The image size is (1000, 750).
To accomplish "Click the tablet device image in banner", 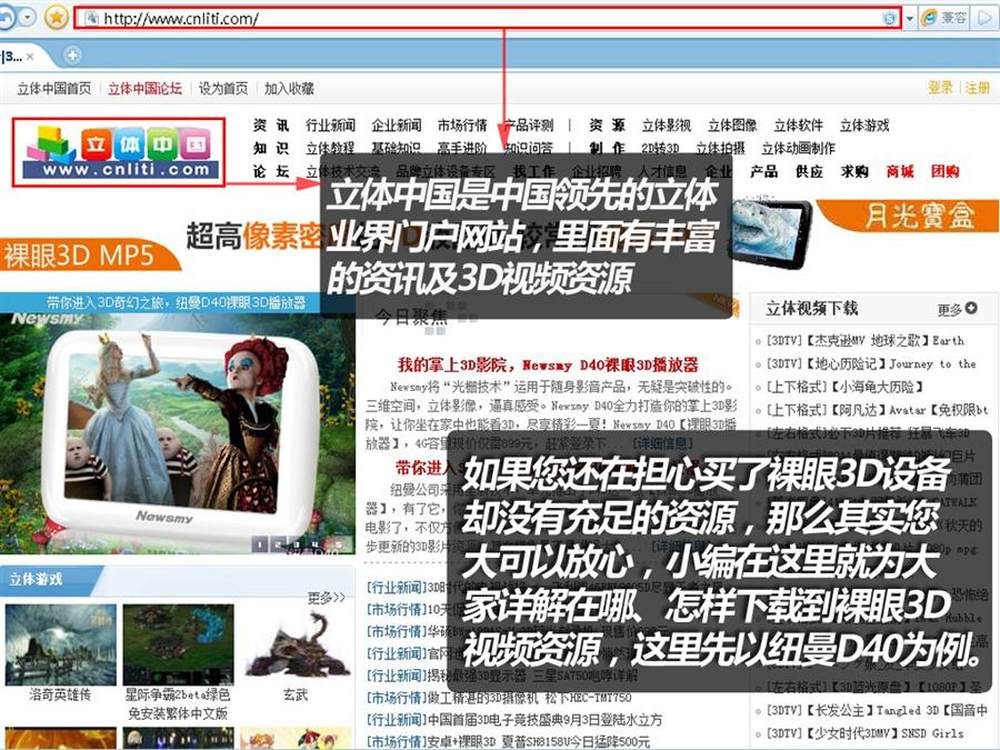I will tap(772, 231).
